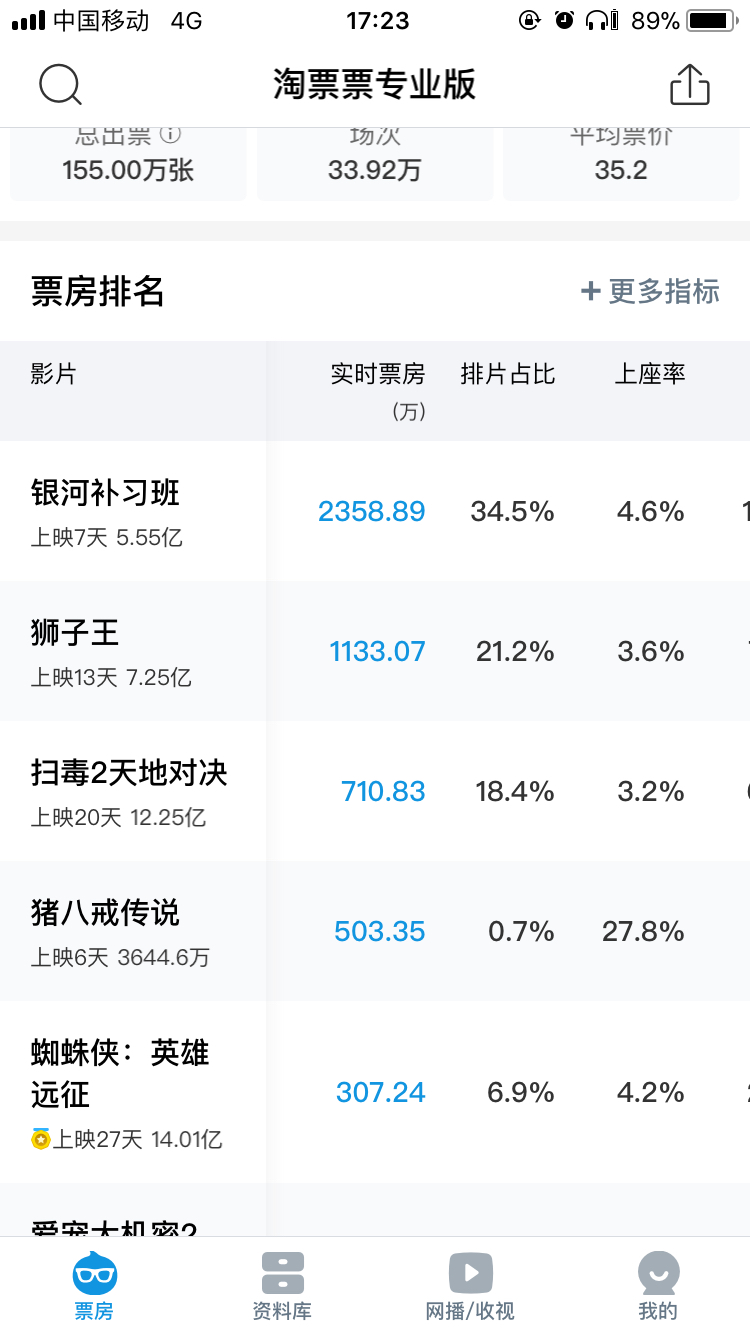The height and width of the screenshot is (1334, 750).
Task: Sort by 上座率 column header
Action: click(650, 374)
